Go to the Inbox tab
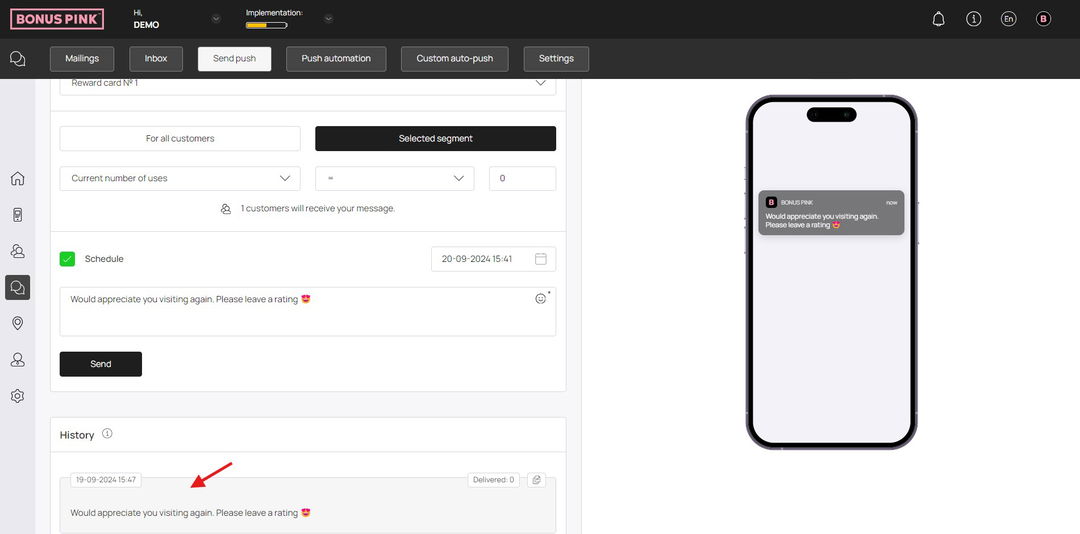The image size is (1080, 534). point(156,59)
